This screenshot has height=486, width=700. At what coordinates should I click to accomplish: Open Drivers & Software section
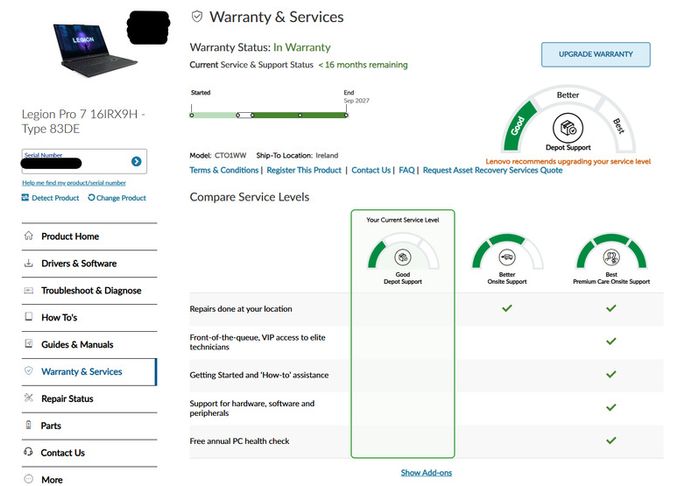[89, 264]
